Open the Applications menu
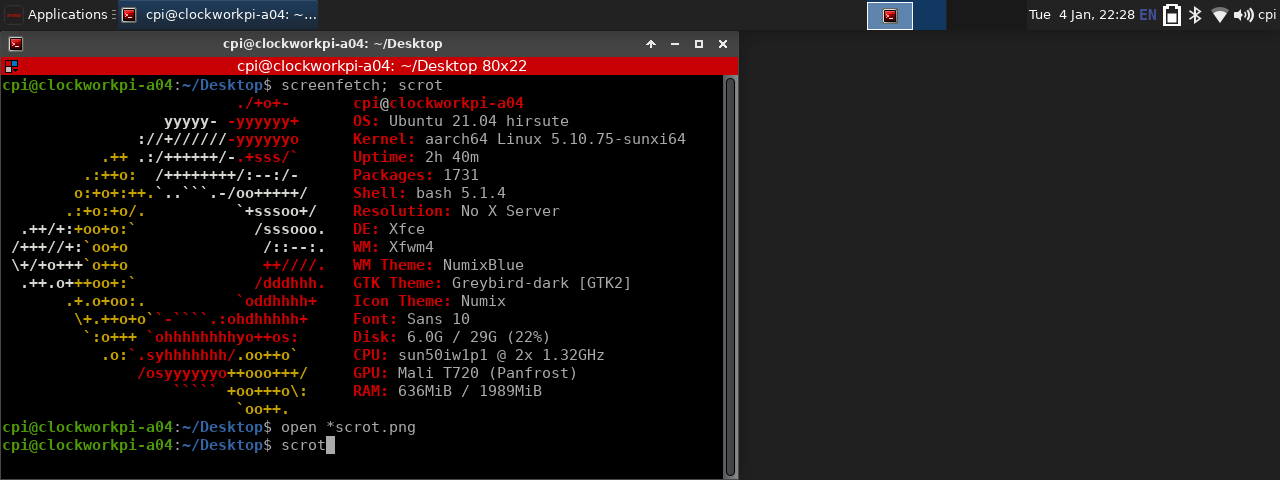This screenshot has height=480, width=1280. pyautogui.click(x=58, y=15)
